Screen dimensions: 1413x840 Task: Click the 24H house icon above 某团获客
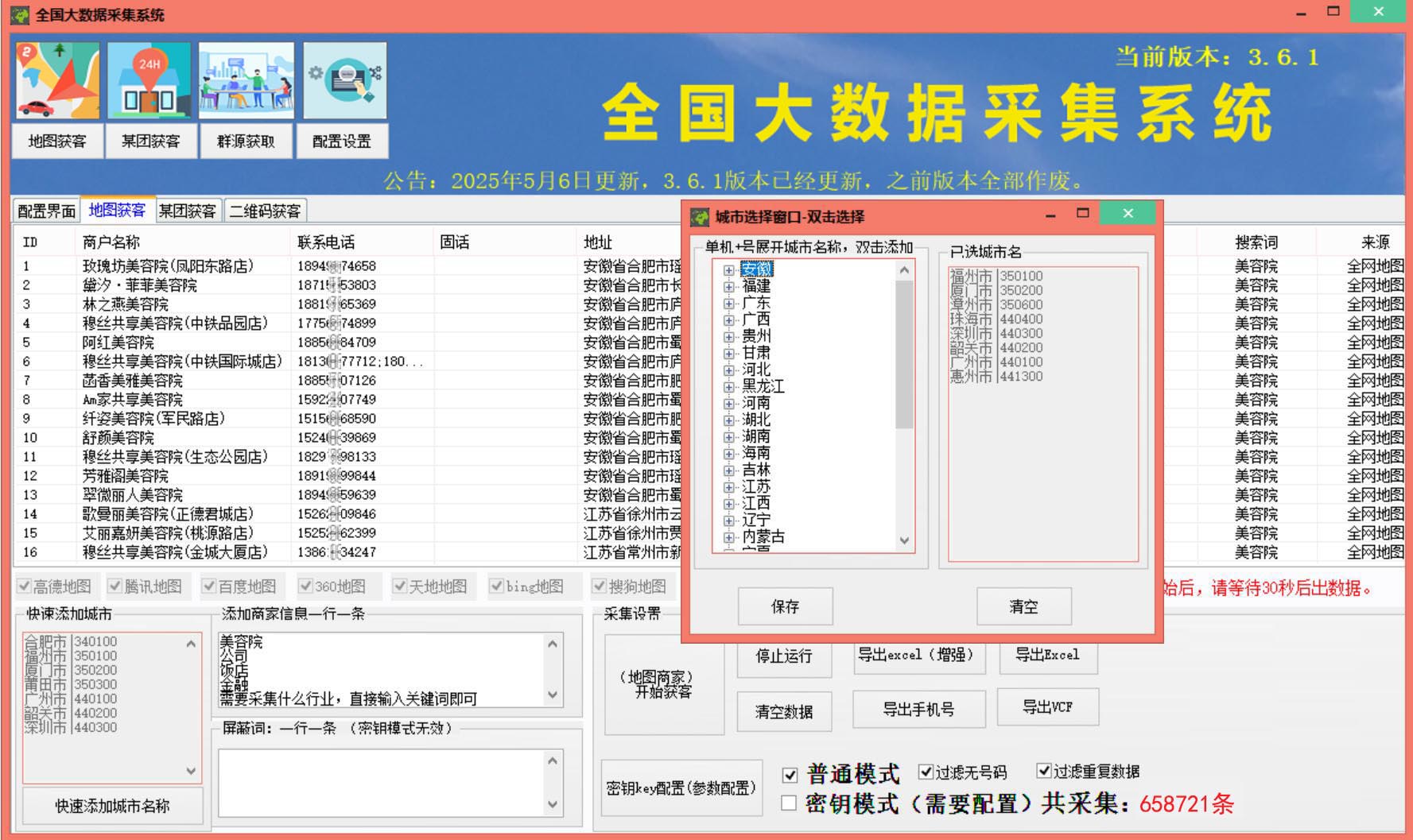(x=149, y=81)
